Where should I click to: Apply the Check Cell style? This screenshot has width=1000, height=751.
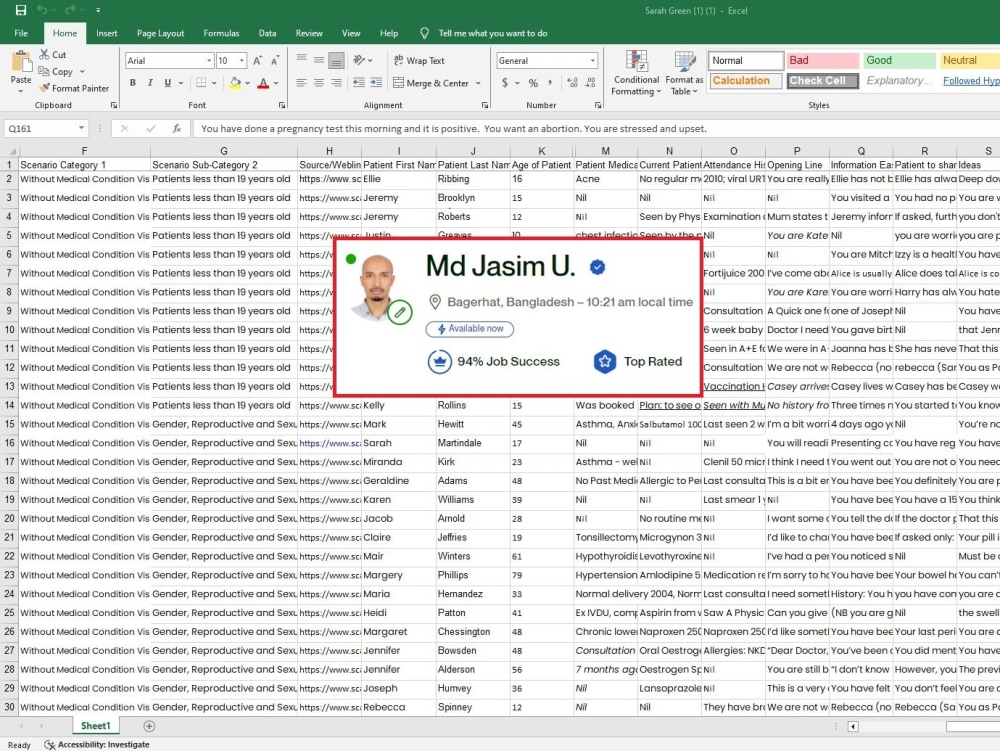(x=822, y=80)
